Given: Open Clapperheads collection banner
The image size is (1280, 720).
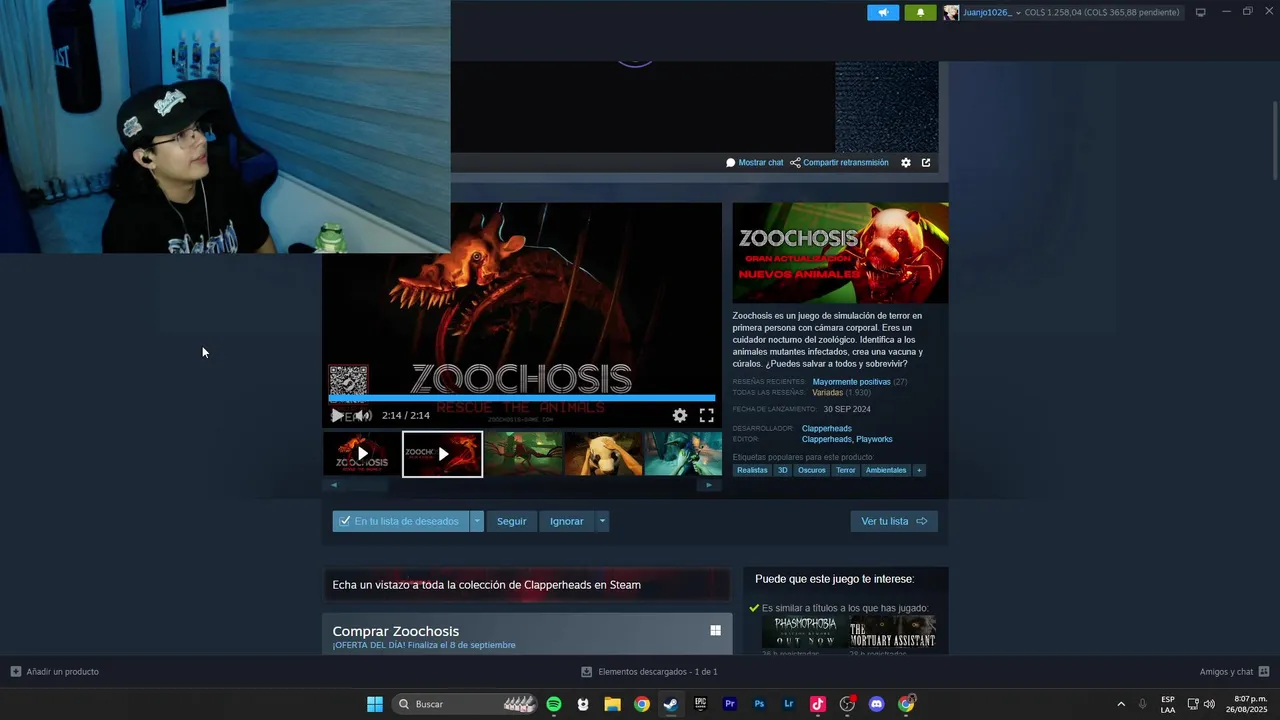Looking at the screenshot, I should (x=527, y=585).
